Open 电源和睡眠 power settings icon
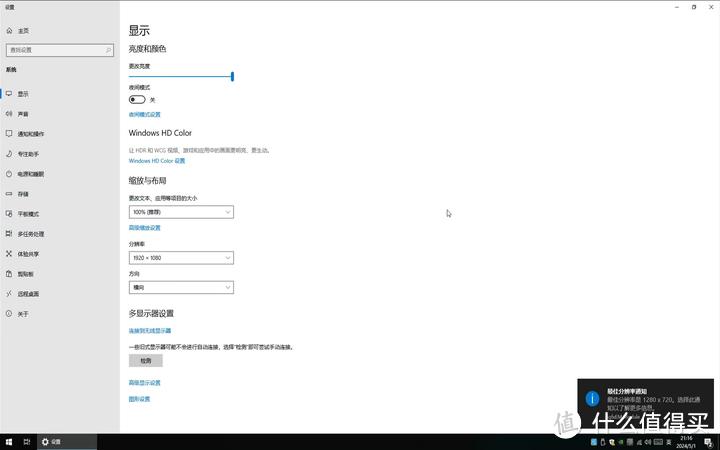 click(9, 174)
